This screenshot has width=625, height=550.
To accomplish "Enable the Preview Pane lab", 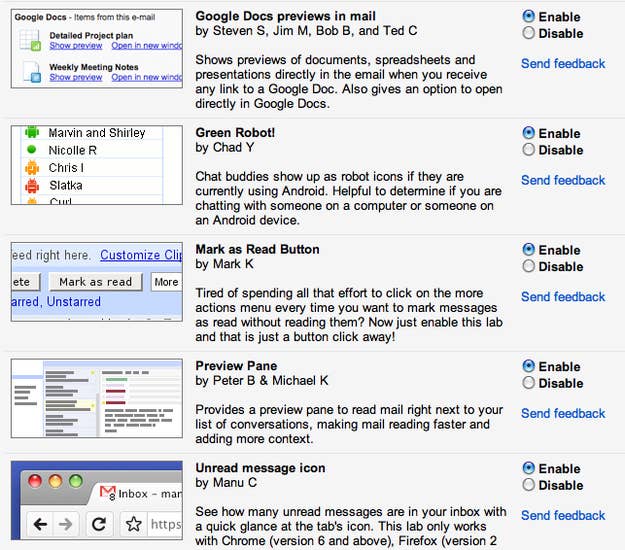I will pyautogui.click(x=529, y=366).
